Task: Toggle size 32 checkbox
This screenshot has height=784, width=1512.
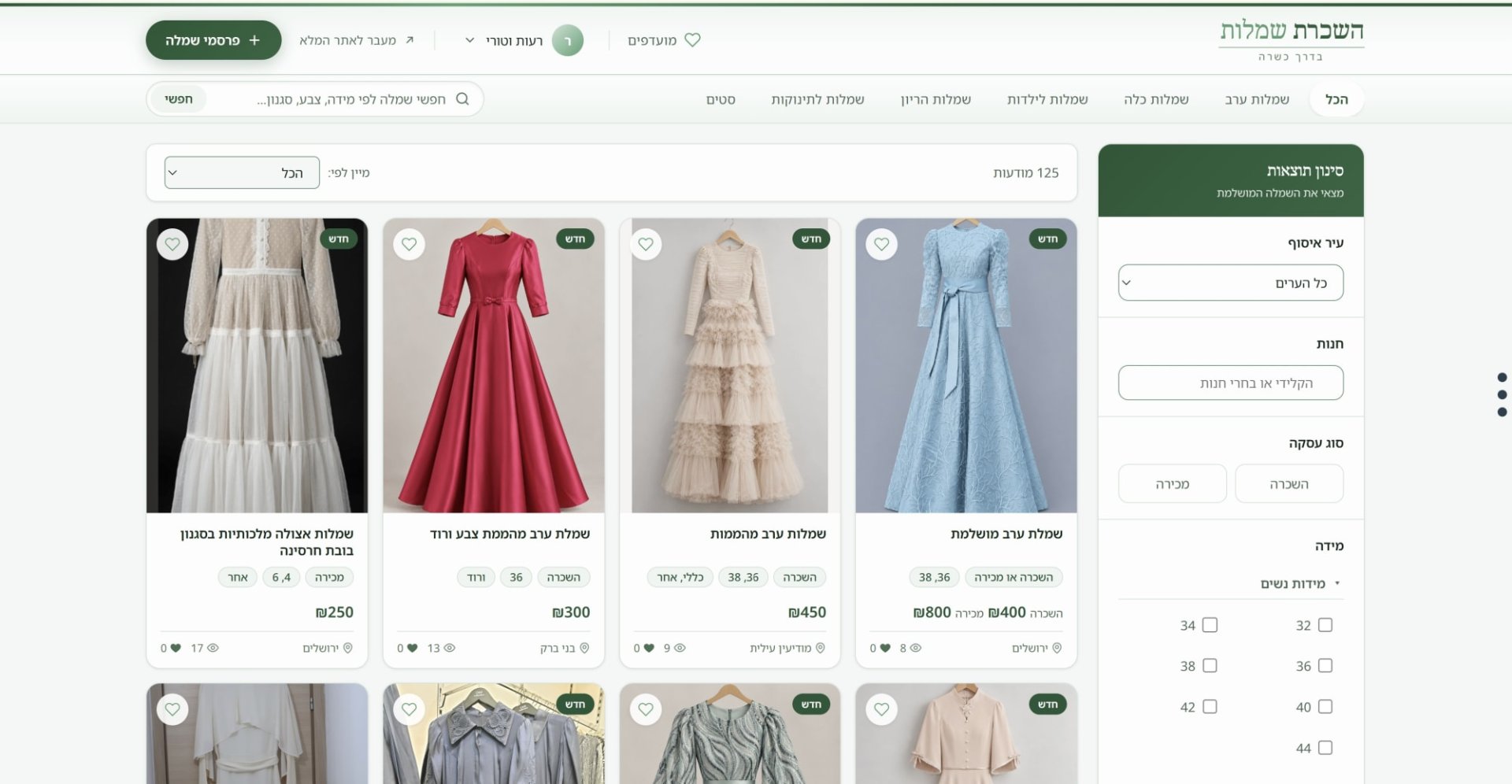Action: 1325,625
